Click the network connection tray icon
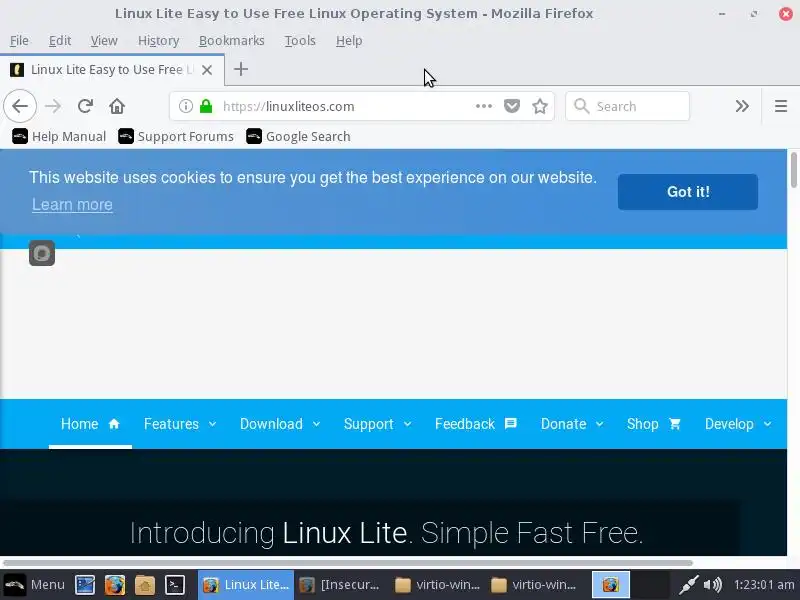The width and height of the screenshot is (800, 600). click(688, 585)
